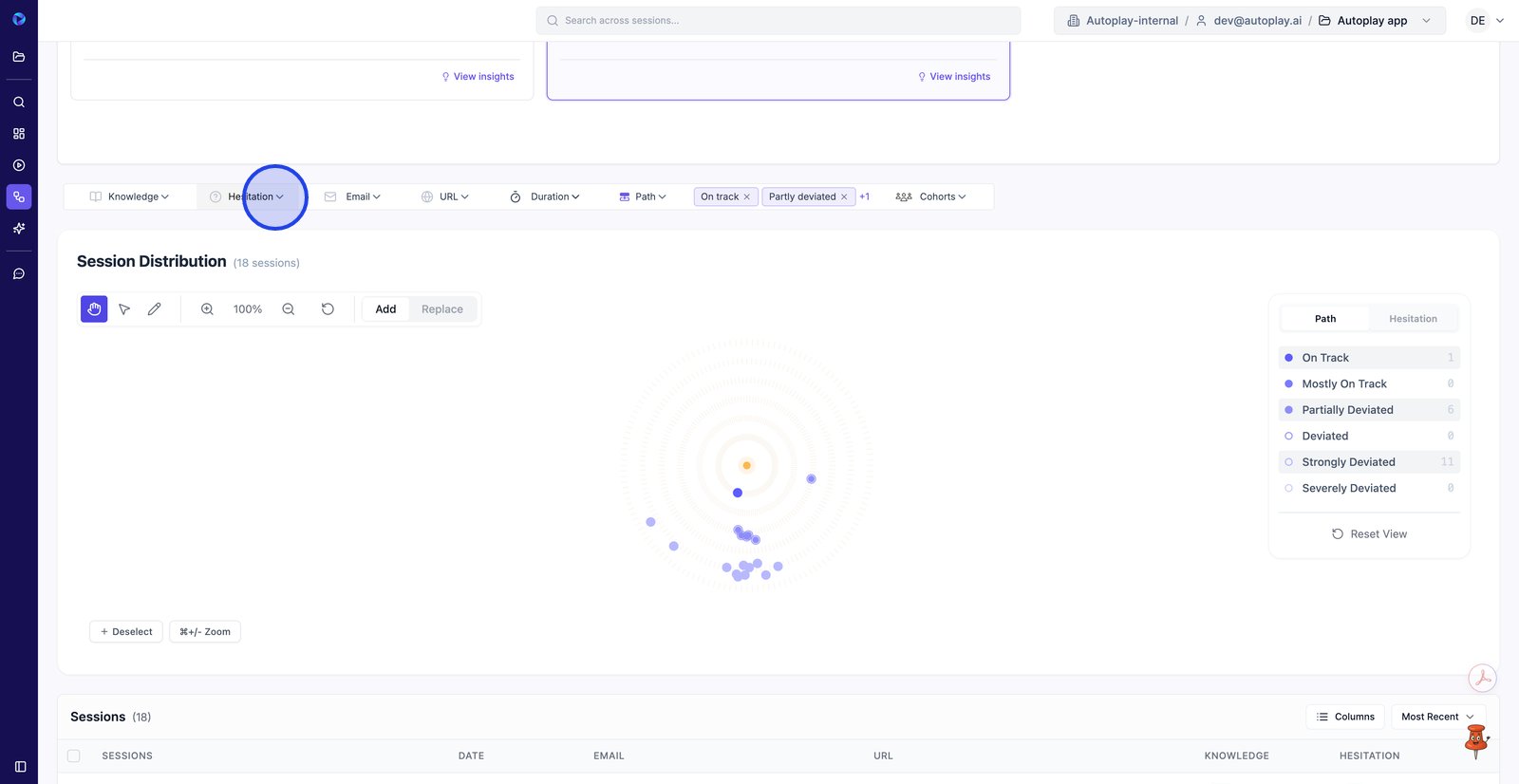Click the orange center dot in distribution chart
Screen dimensions: 1519x784
[747, 465]
